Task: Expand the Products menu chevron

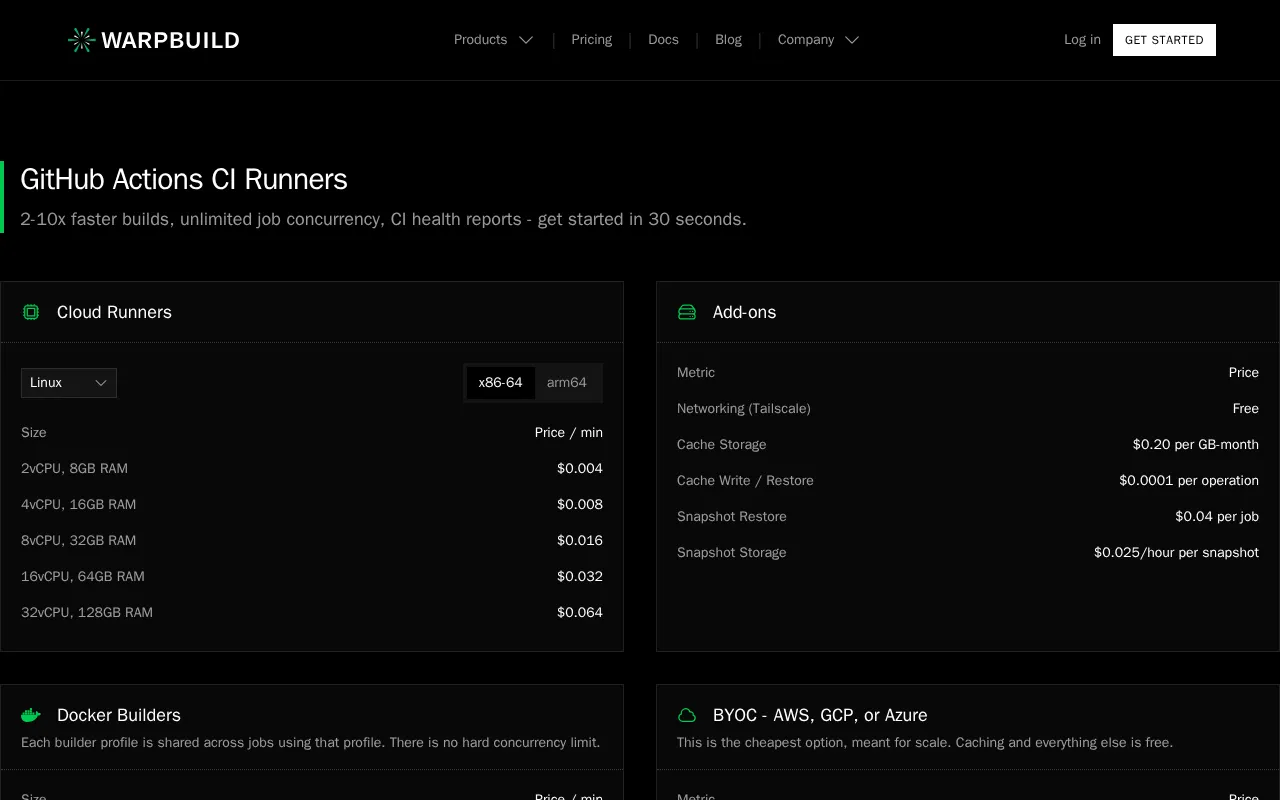Action: click(x=526, y=40)
